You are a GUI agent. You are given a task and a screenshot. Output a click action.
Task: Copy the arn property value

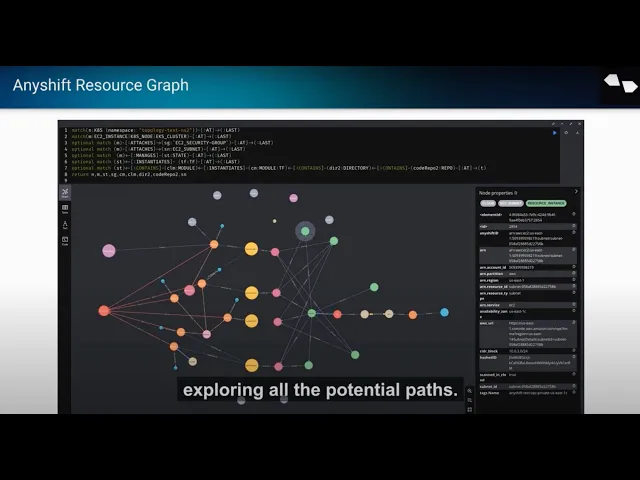(574, 249)
